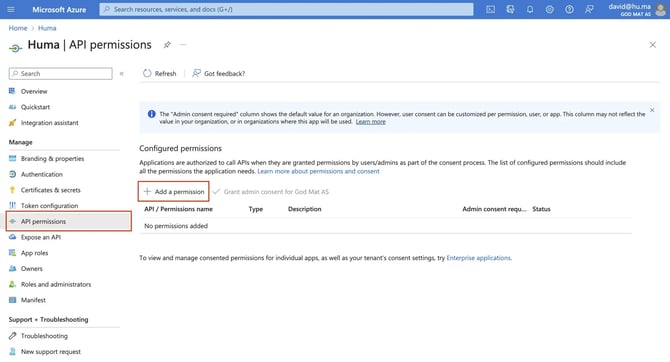The width and height of the screenshot is (670, 362).
Task: Click the Admin consent requ... column header
Action: 494,209
